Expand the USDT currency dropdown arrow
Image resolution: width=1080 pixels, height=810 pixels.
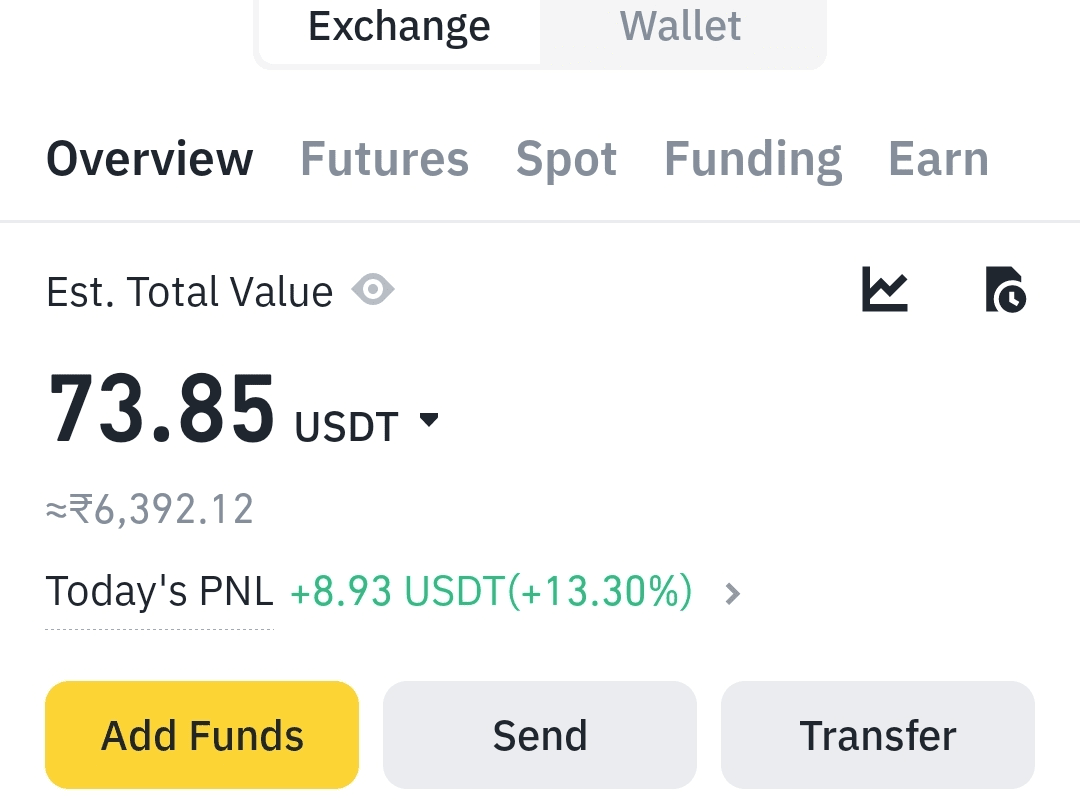point(429,421)
